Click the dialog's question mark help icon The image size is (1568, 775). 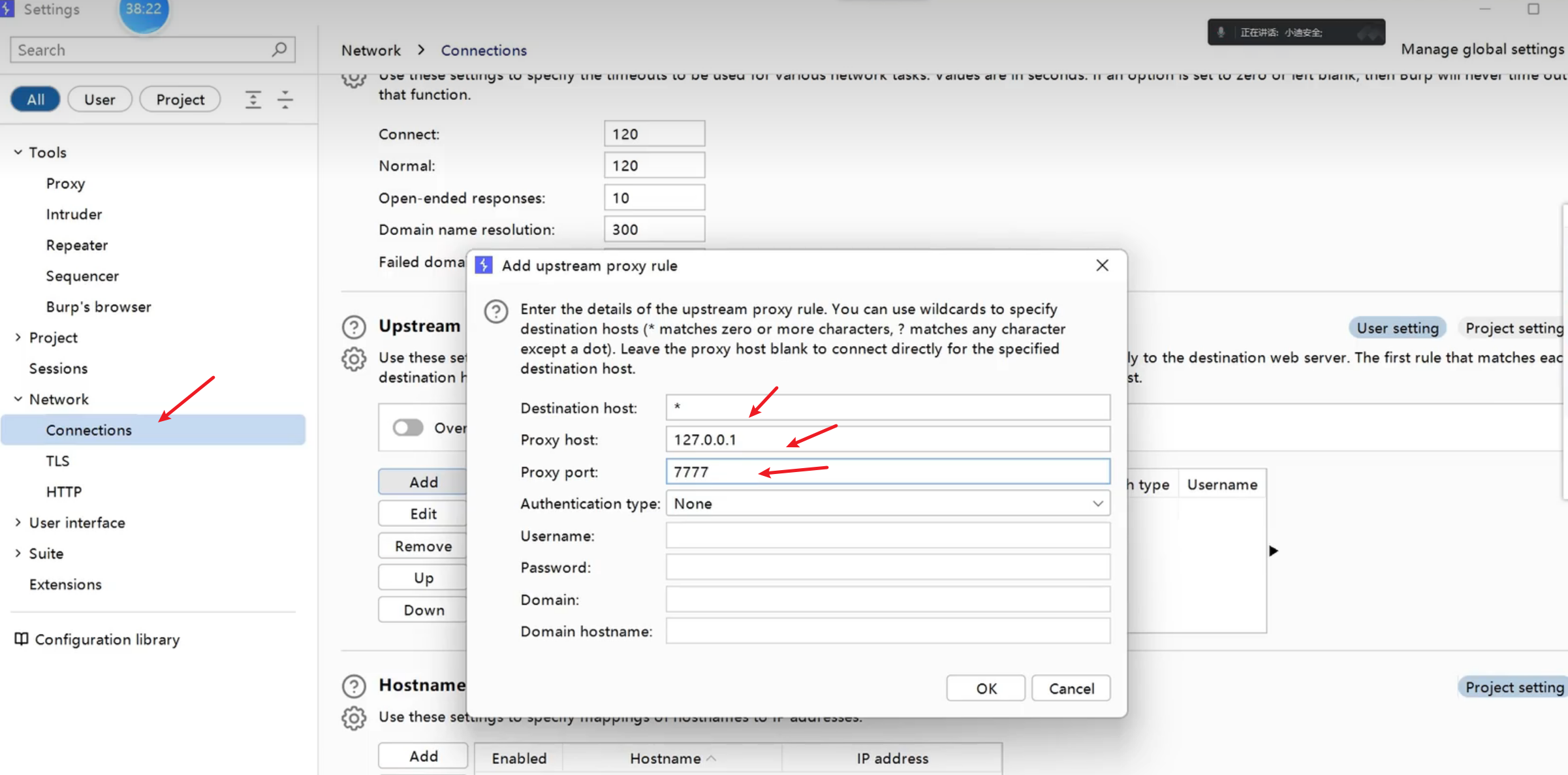click(x=496, y=311)
